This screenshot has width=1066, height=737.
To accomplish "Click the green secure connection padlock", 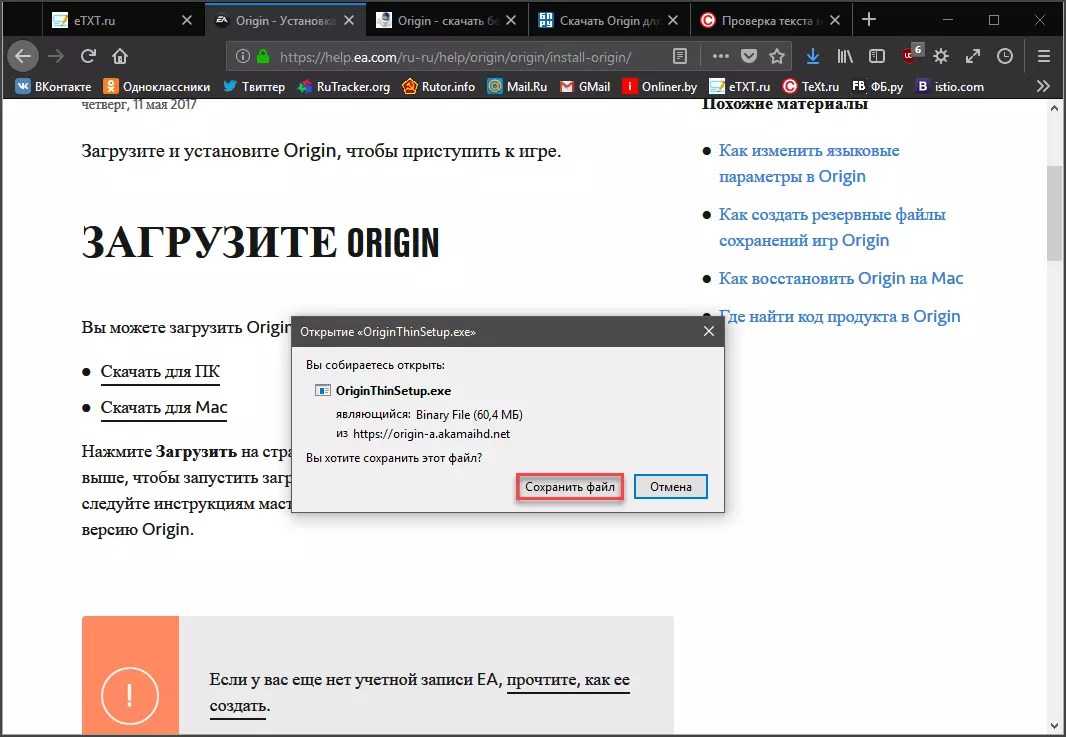I will click(x=264, y=57).
